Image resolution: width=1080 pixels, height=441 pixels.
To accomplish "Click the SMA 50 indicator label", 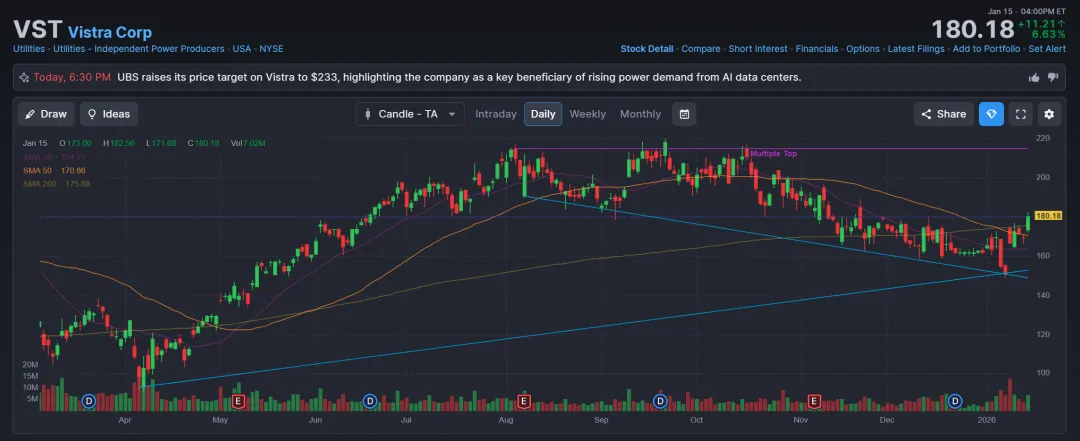I will 54,170.
